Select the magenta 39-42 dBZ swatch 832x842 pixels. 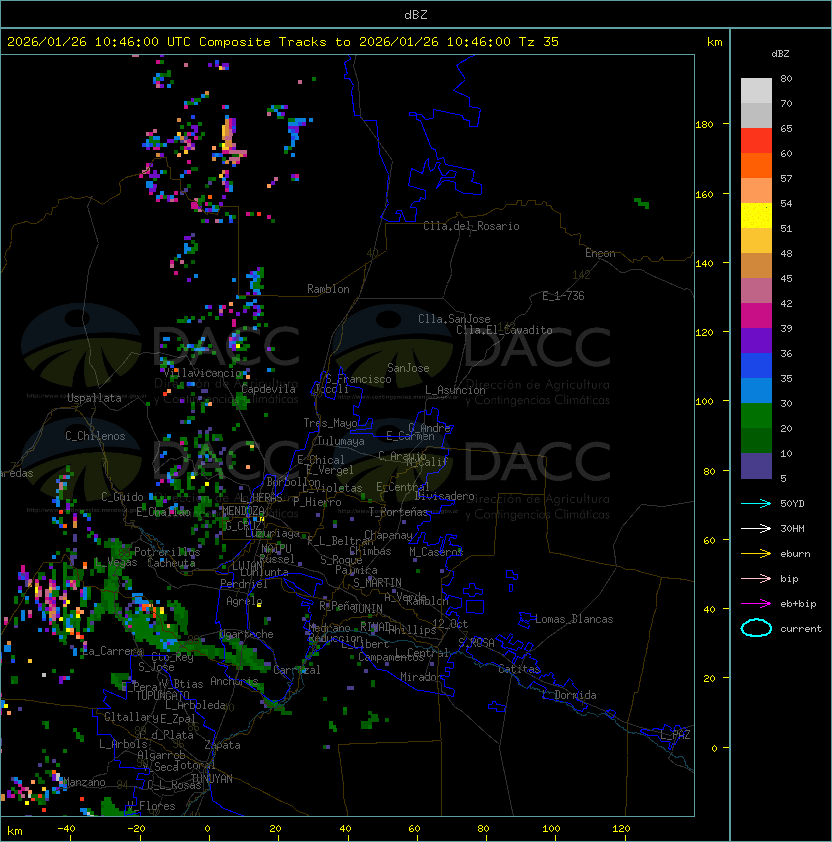756,316
